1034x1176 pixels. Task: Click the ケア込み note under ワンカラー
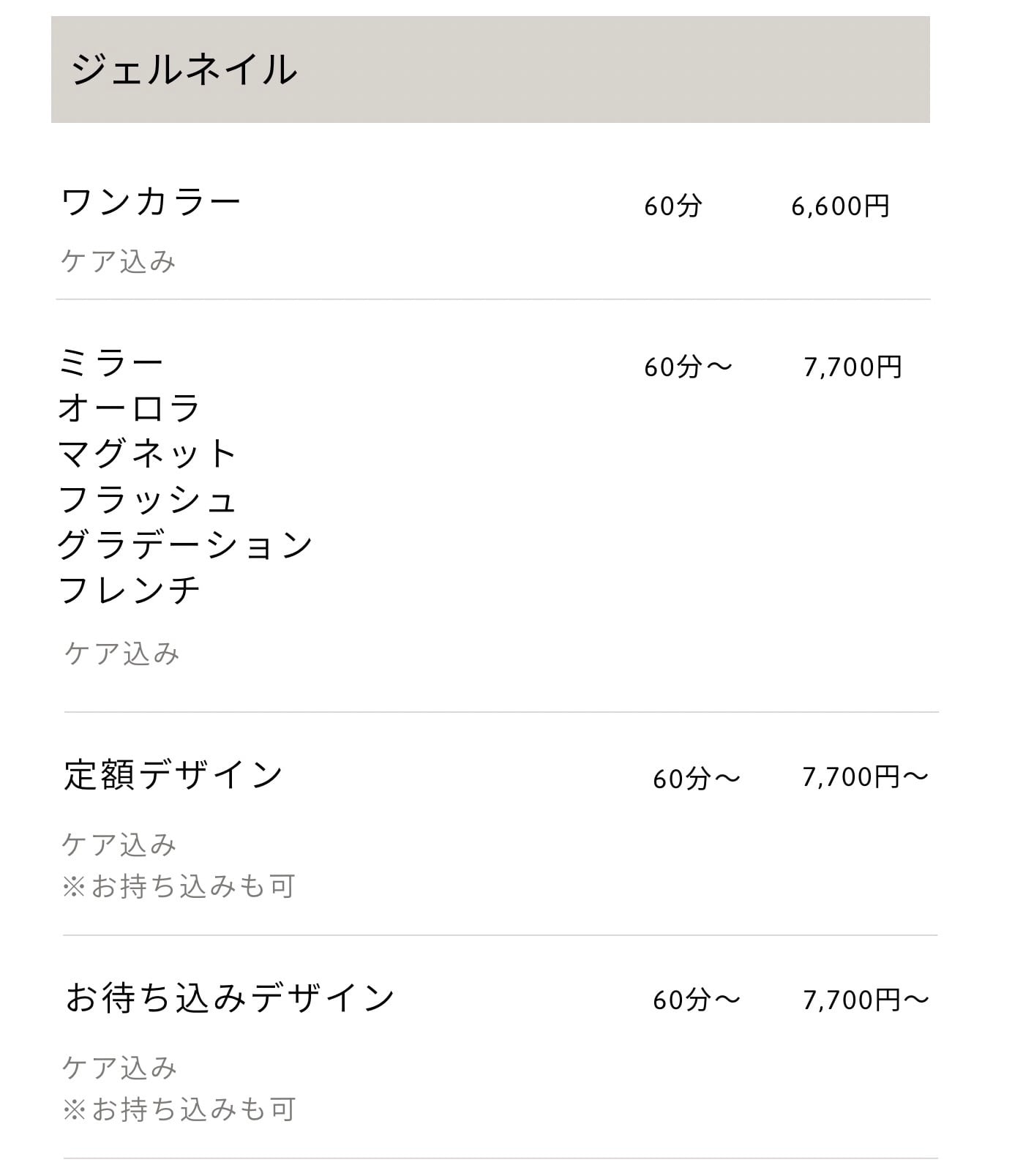[x=119, y=261]
